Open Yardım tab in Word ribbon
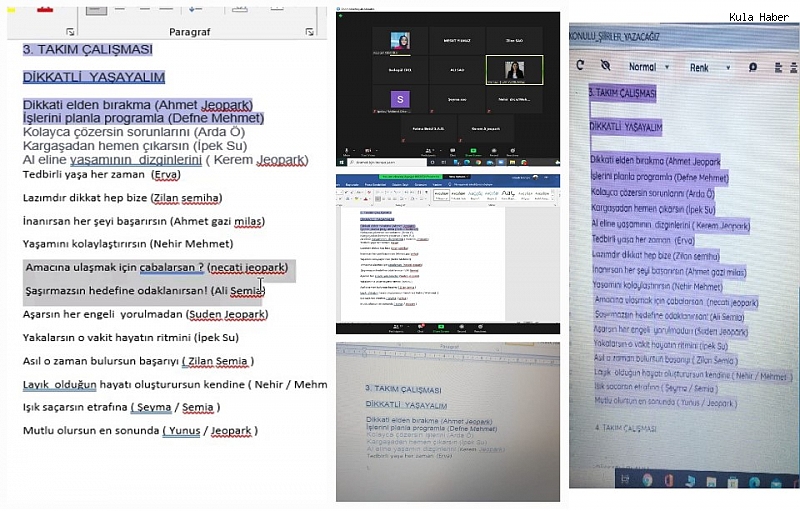This screenshot has height=511, width=800. tap(437, 185)
